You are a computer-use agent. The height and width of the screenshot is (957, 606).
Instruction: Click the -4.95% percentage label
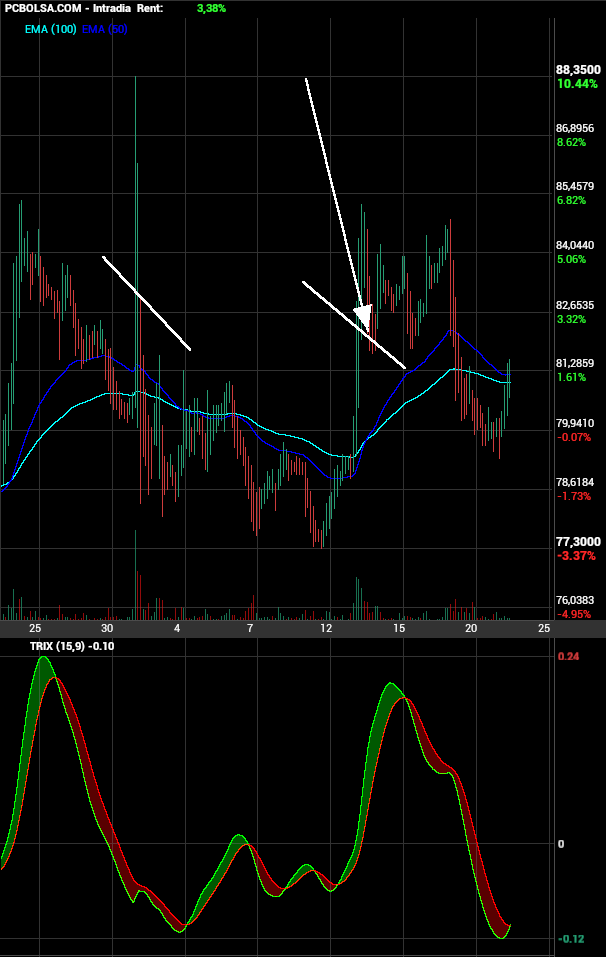tap(574, 614)
